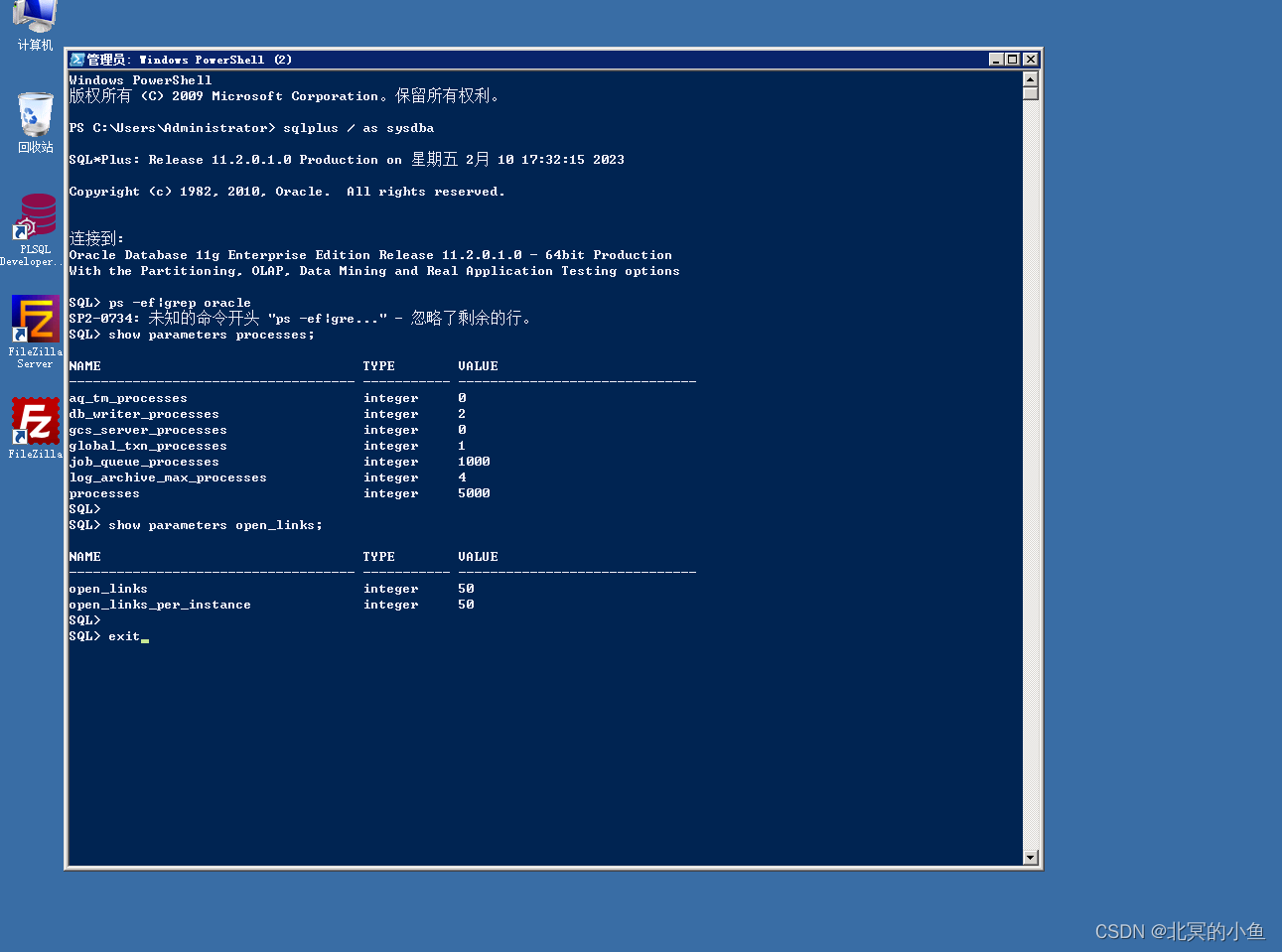
Task: Click 'show parameters processes;' command
Action: [x=212, y=335]
